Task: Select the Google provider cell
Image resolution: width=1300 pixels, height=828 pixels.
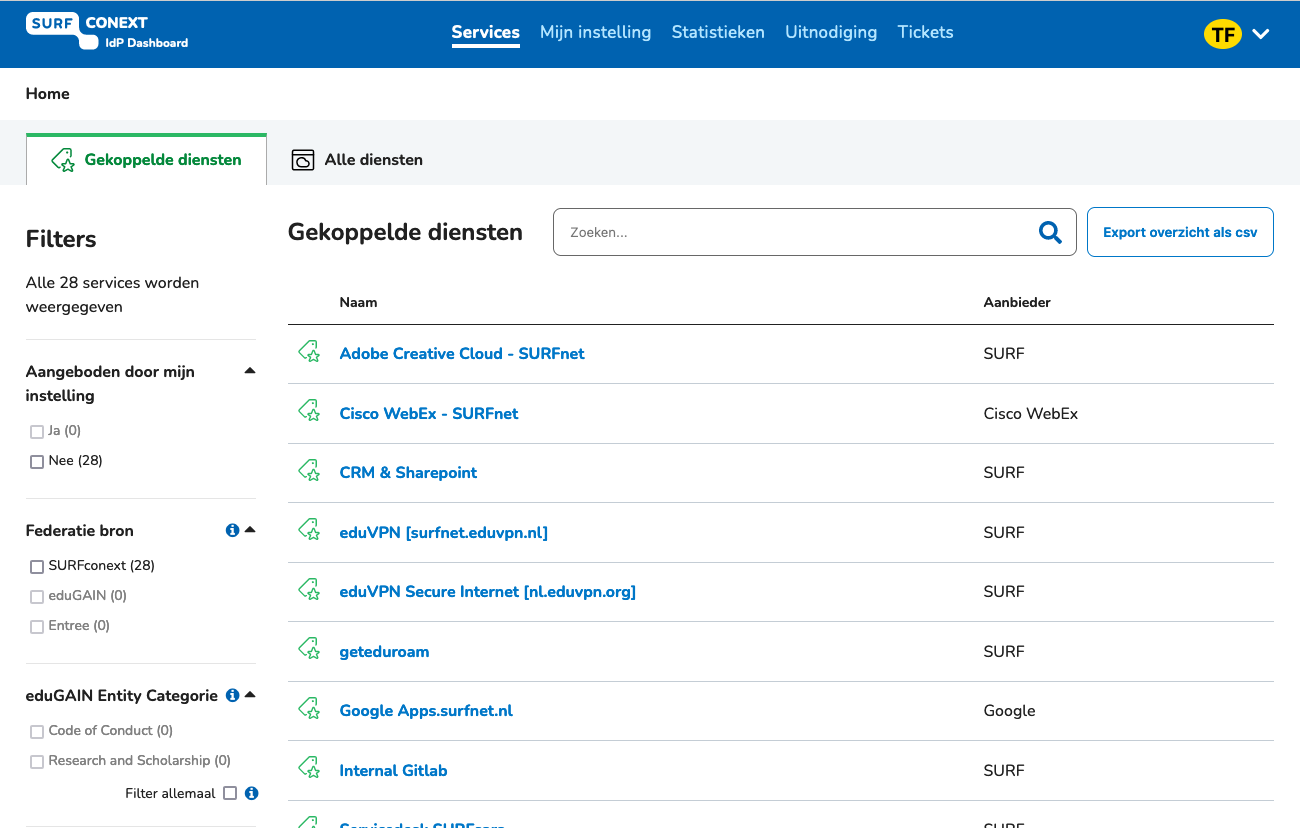Action: click(x=1009, y=710)
